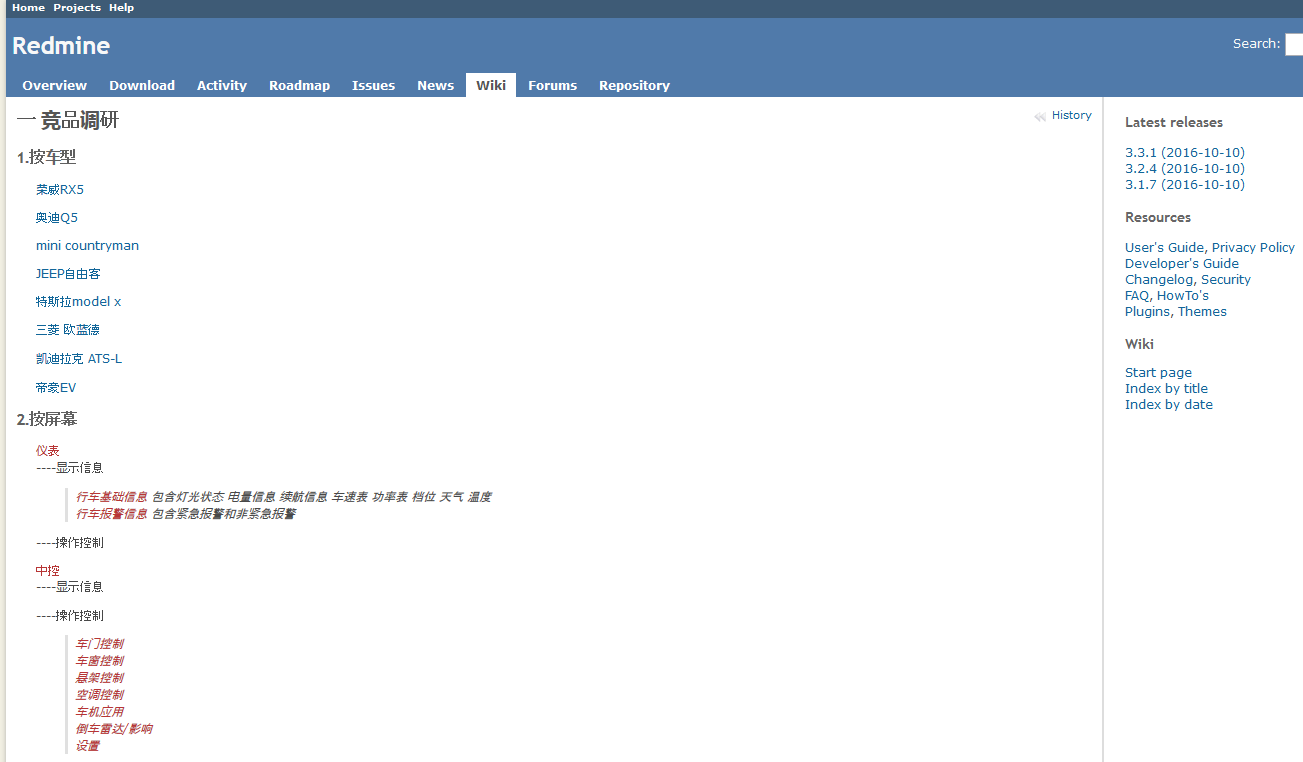Screen dimensions: 1303x762
Task: Click the Redmine site title
Action: pos(61,45)
